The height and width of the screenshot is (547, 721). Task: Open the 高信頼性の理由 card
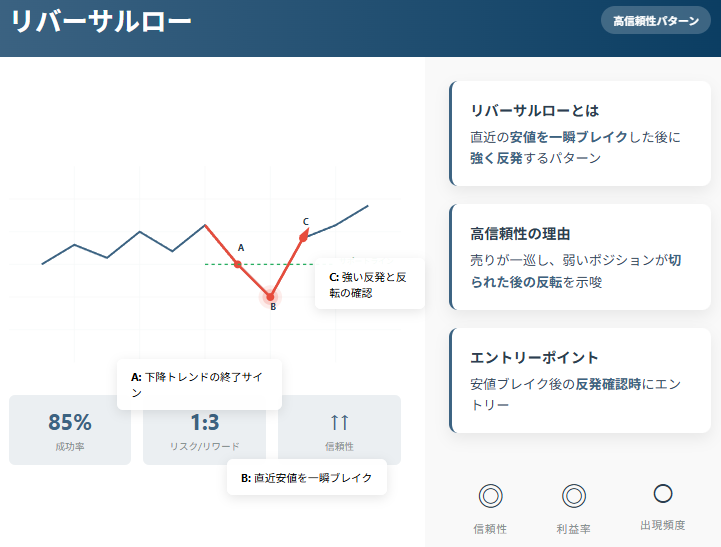(581, 257)
